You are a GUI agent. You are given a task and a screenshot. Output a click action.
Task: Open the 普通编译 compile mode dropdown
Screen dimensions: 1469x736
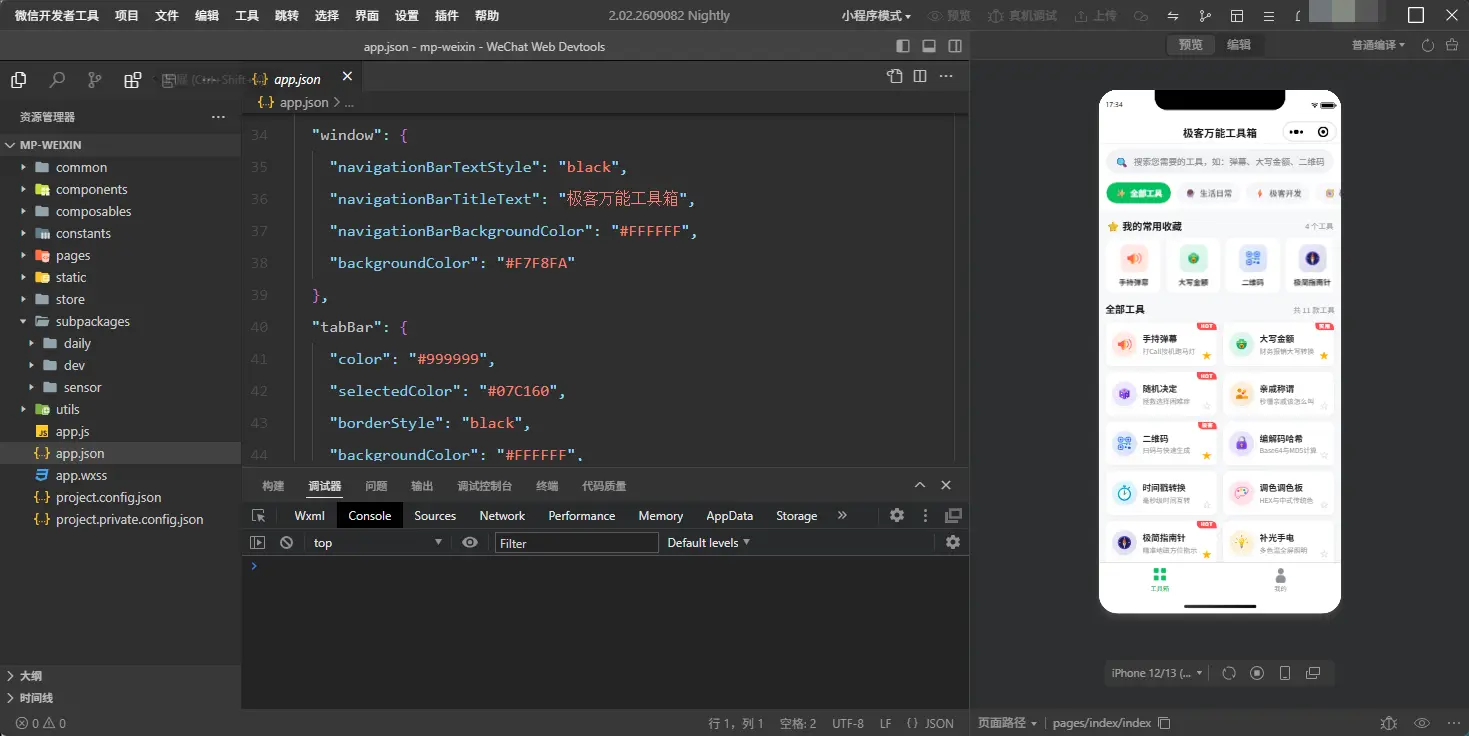1378,45
